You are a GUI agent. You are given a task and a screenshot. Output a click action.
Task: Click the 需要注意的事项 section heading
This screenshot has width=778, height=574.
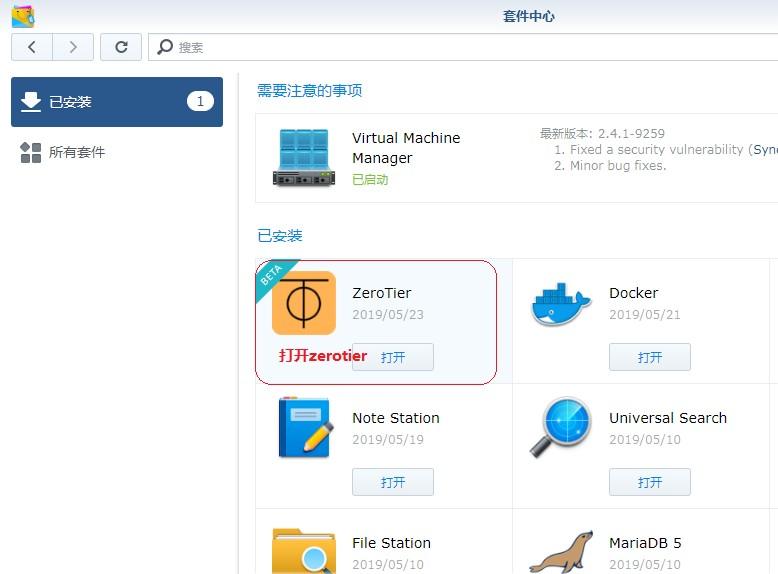(310, 90)
